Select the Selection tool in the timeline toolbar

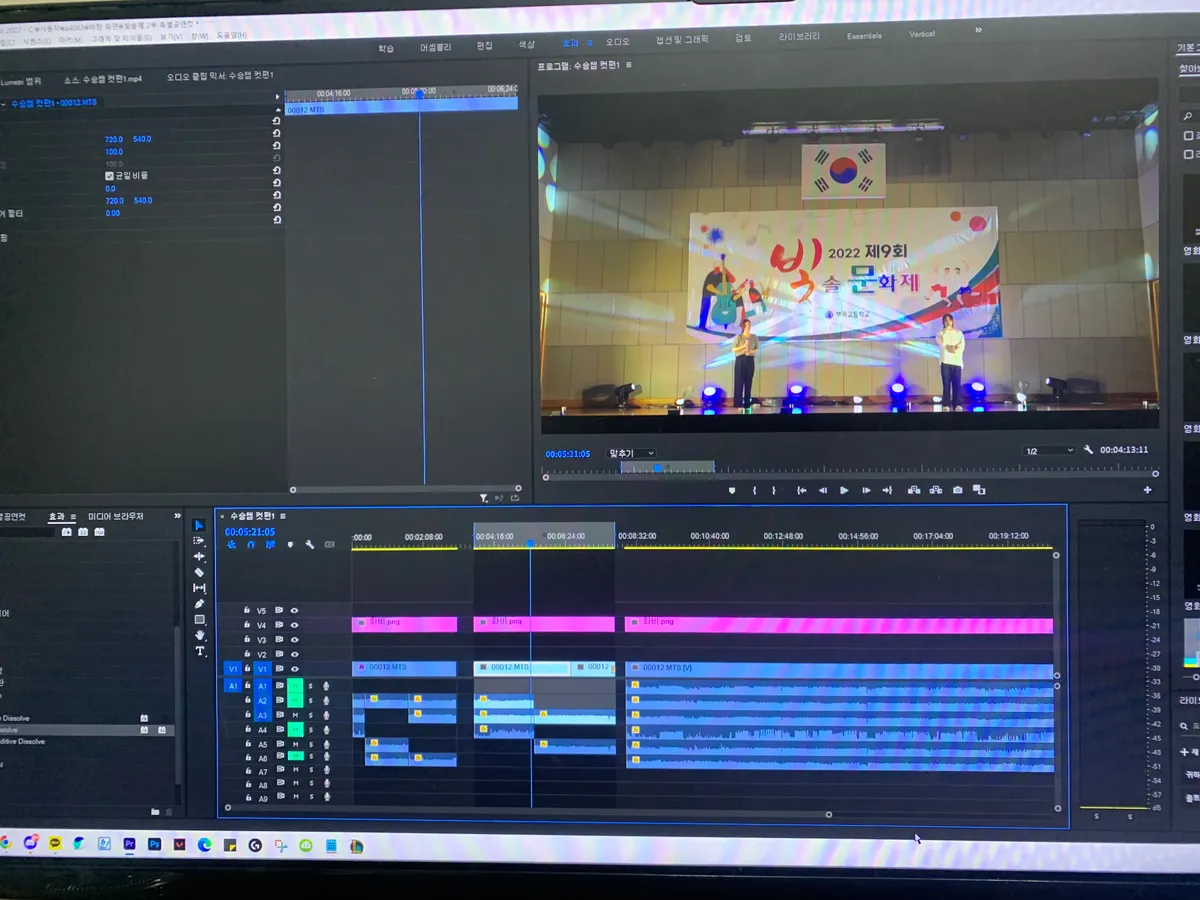pos(198,526)
